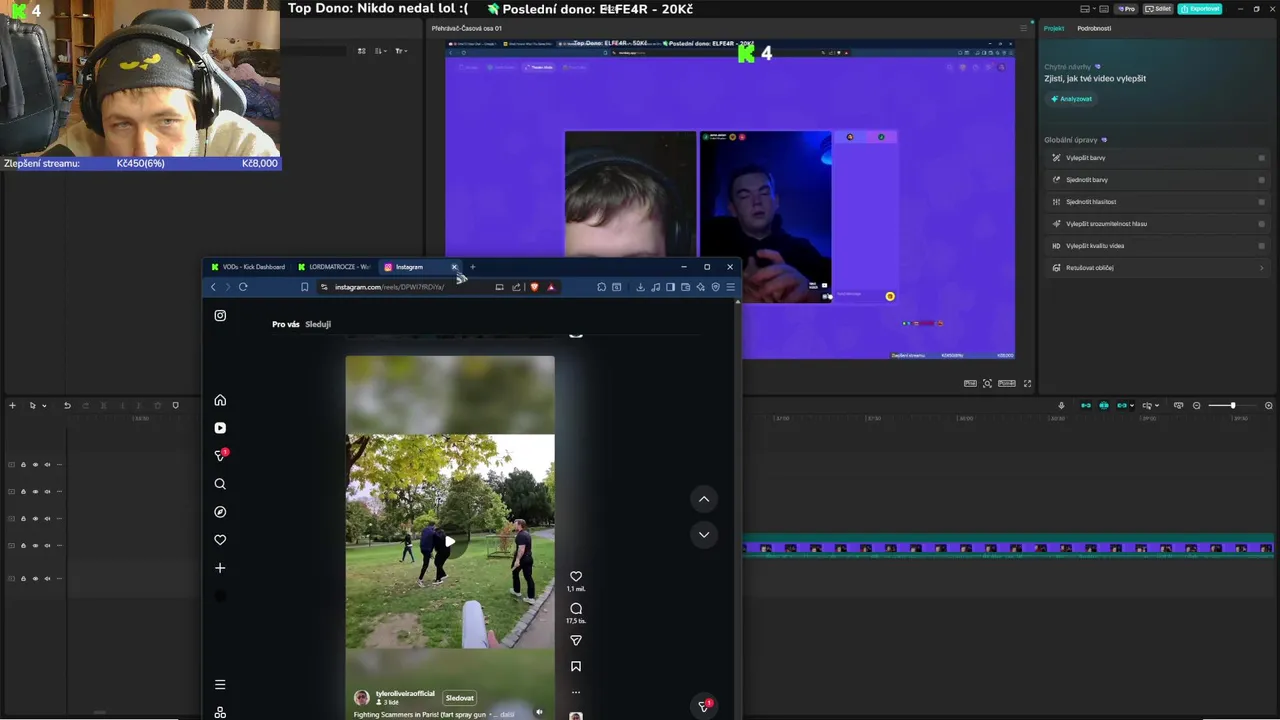Enable the Sjednotit barvy checkbox

[x=1261, y=180]
